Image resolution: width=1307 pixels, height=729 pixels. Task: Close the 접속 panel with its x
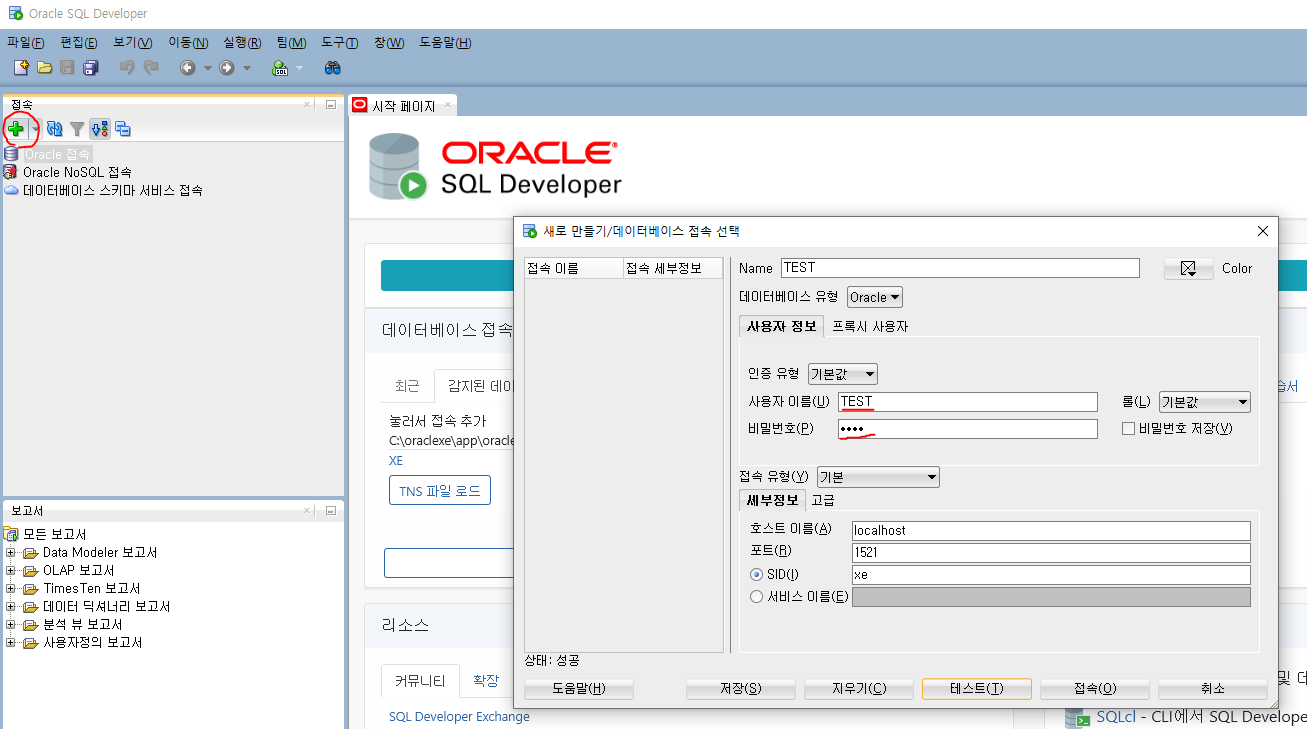point(308,104)
